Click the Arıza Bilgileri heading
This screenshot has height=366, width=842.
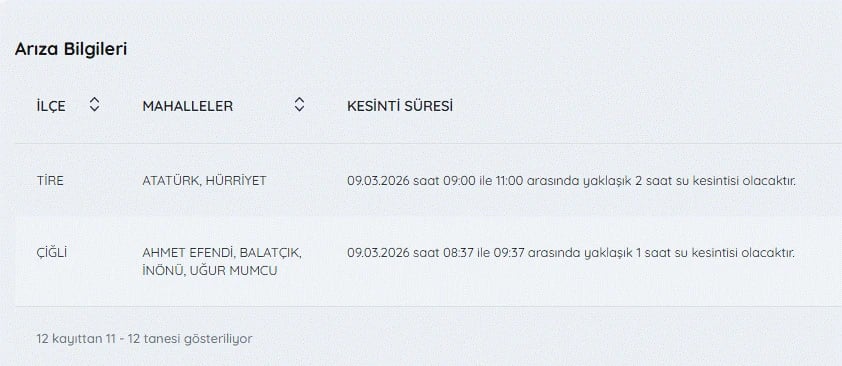[x=71, y=49]
